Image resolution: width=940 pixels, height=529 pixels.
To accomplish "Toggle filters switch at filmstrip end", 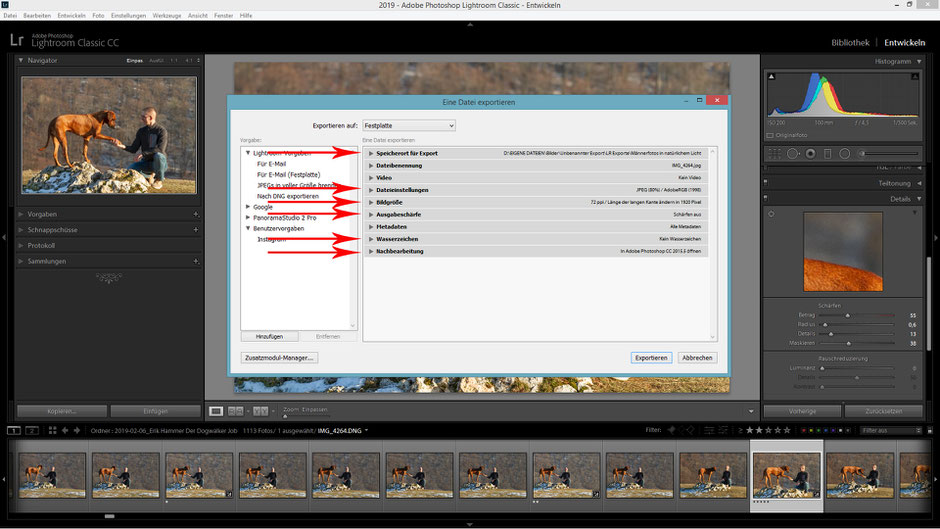I will [930, 430].
